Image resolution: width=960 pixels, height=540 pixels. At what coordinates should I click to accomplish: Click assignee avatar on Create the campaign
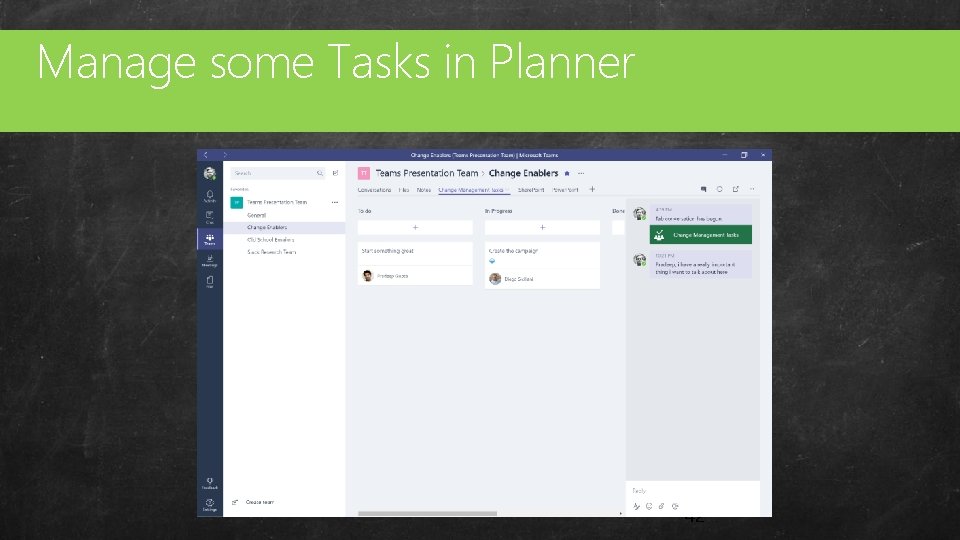pyautogui.click(x=495, y=279)
